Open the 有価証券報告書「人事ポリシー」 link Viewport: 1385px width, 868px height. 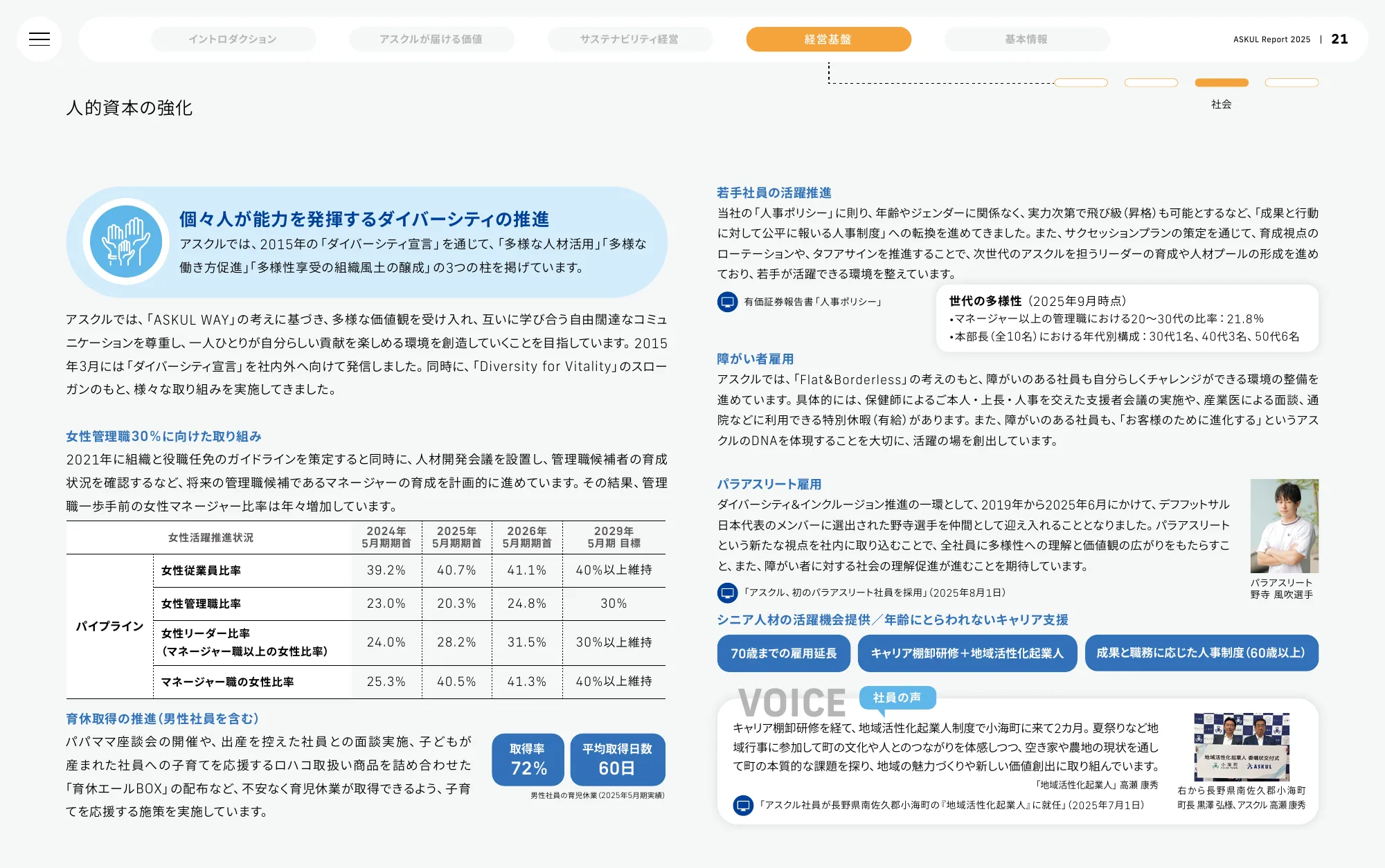pyautogui.click(x=813, y=302)
